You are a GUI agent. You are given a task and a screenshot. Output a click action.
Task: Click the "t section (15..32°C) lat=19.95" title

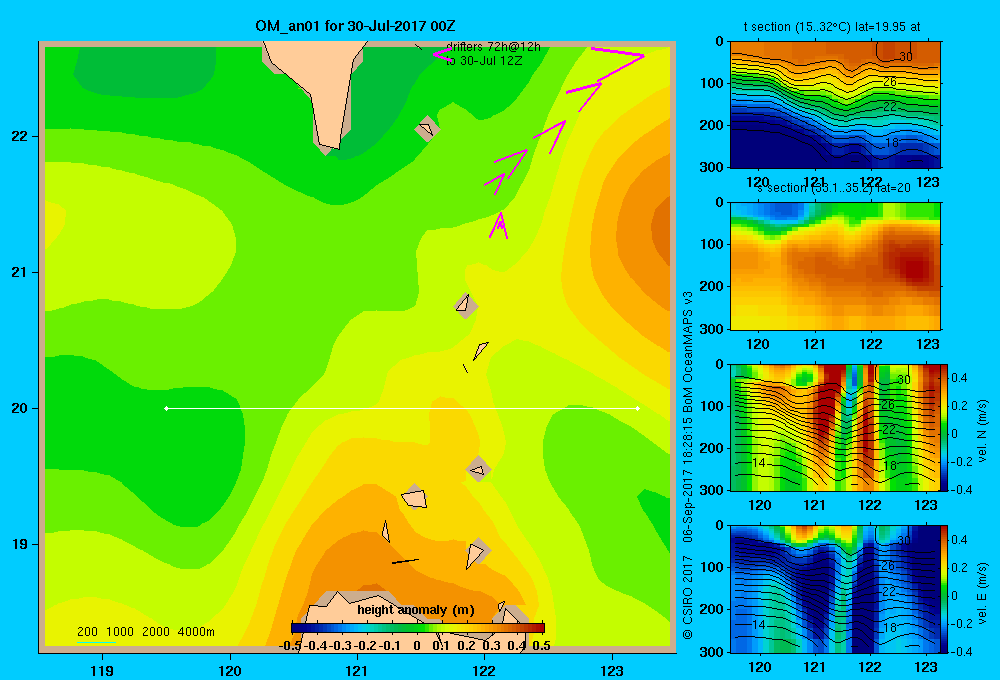(832, 27)
